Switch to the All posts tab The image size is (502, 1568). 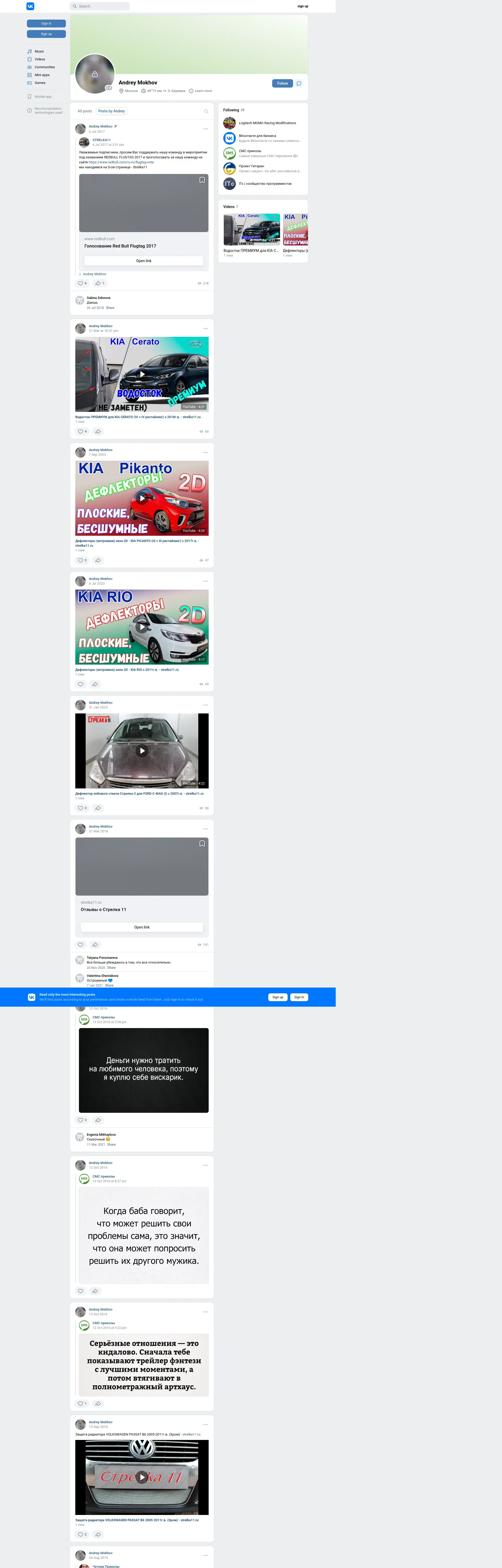click(x=85, y=111)
